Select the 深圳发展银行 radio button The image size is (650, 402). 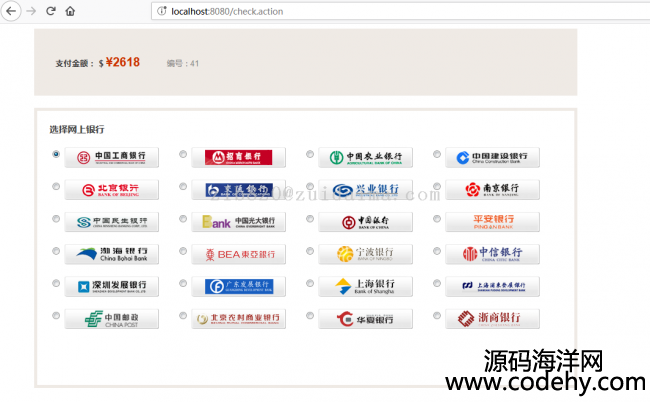(56, 283)
